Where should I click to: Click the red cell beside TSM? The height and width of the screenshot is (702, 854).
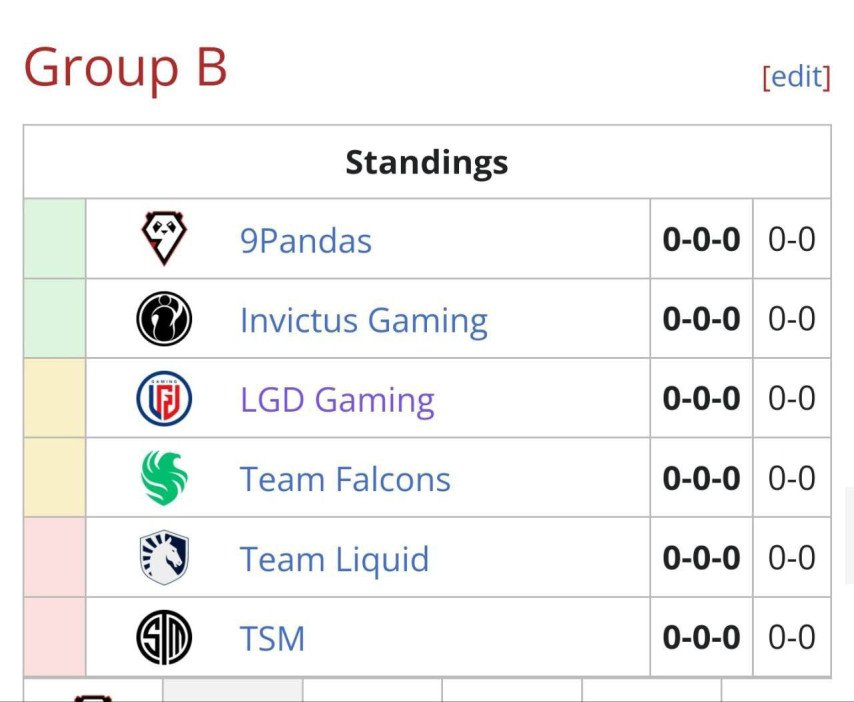pyautogui.click(x=54, y=638)
